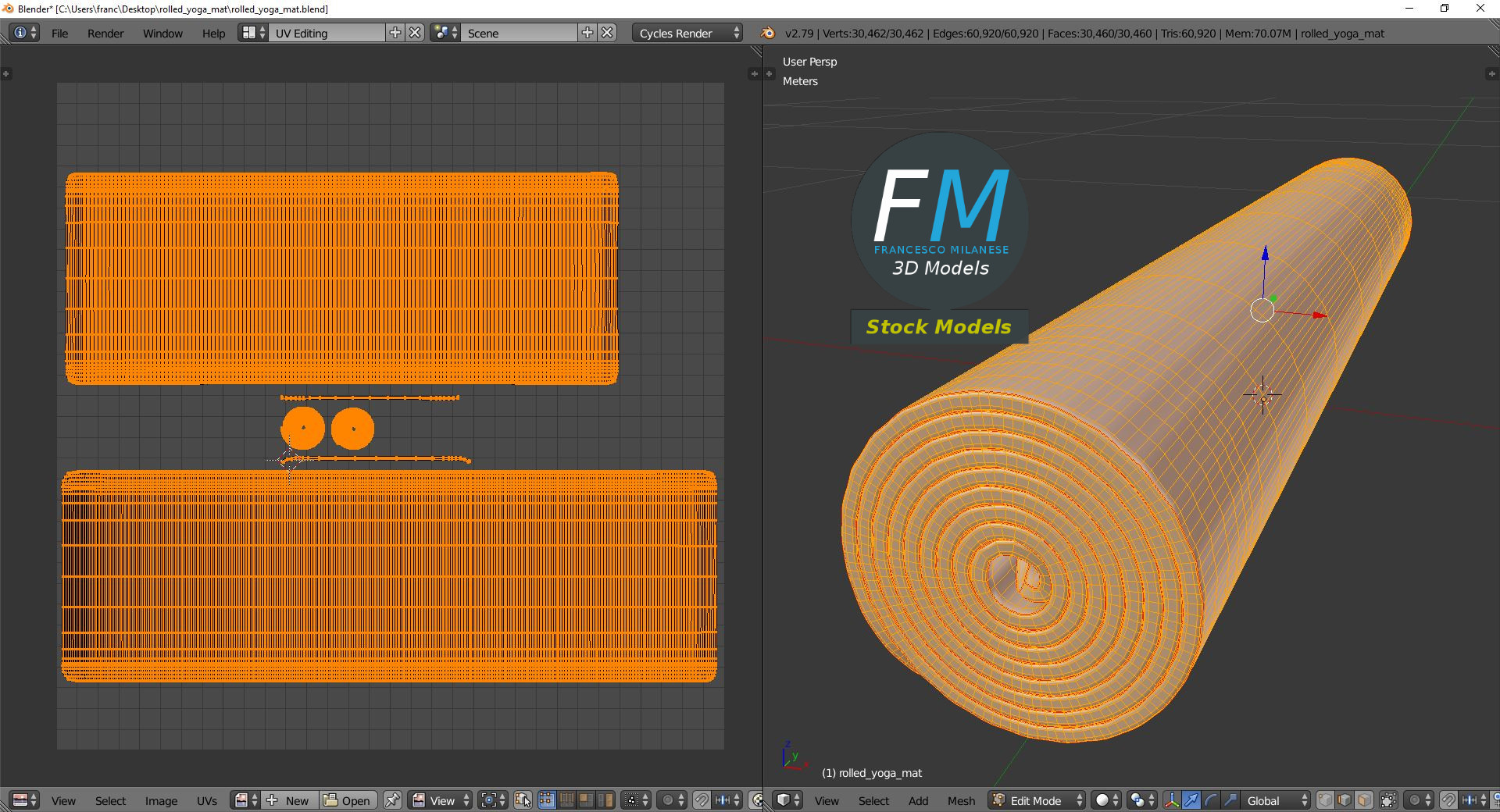The height and width of the screenshot is (812, 1500).
Task: Expand the Global transform orientation dropdown
Action: [1277, 800]
